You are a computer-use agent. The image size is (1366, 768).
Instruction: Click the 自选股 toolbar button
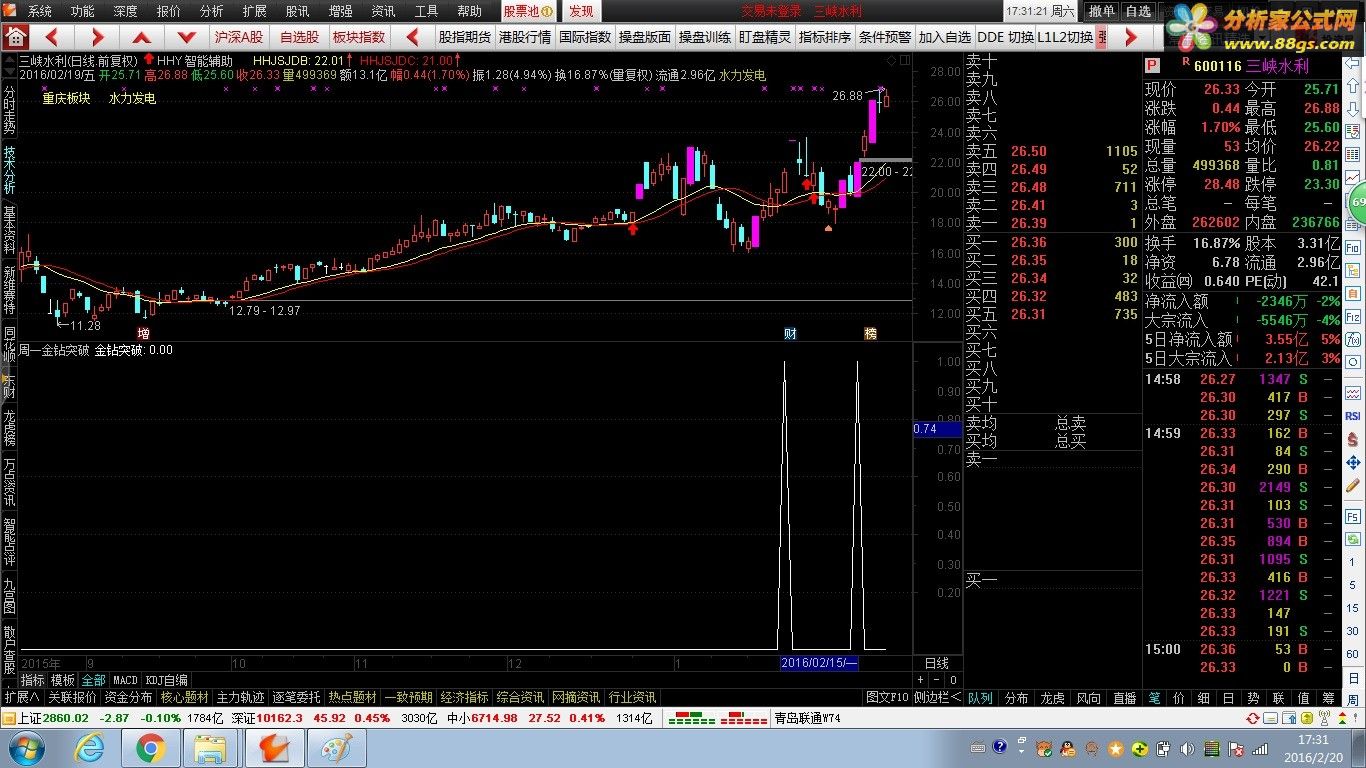tap(298, 37)
